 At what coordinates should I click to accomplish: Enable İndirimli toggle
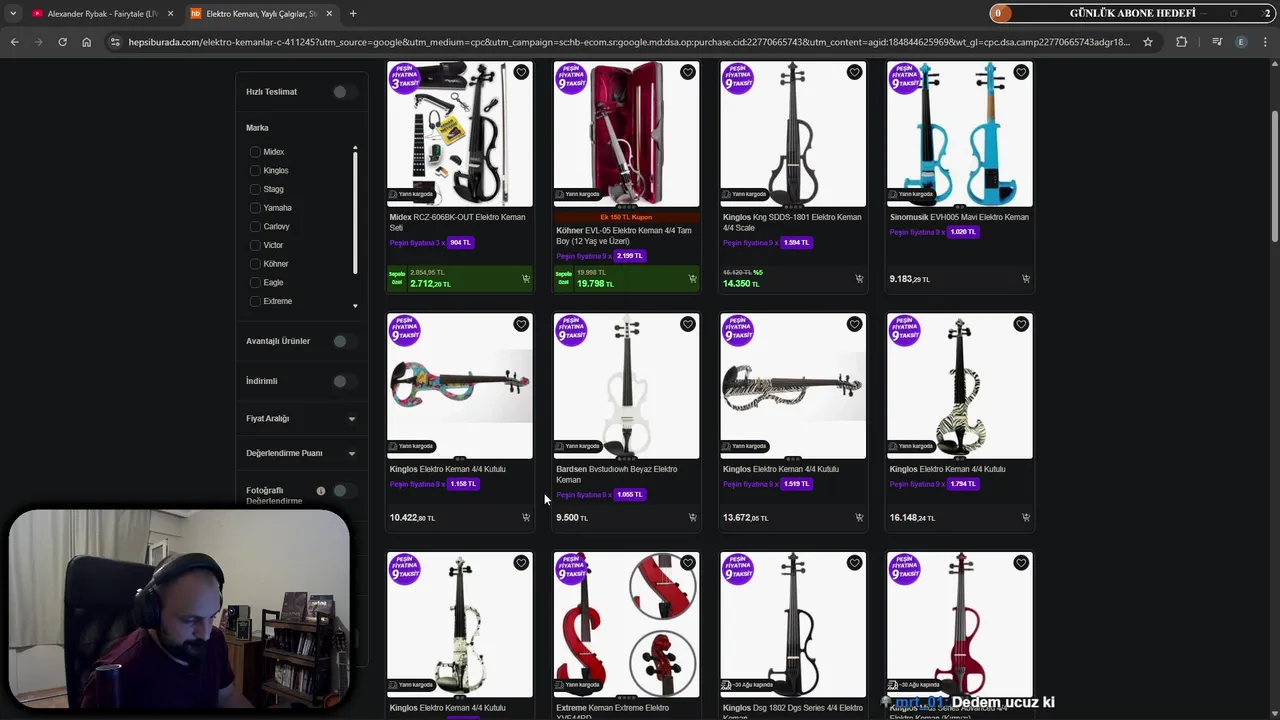coord(344,381)
